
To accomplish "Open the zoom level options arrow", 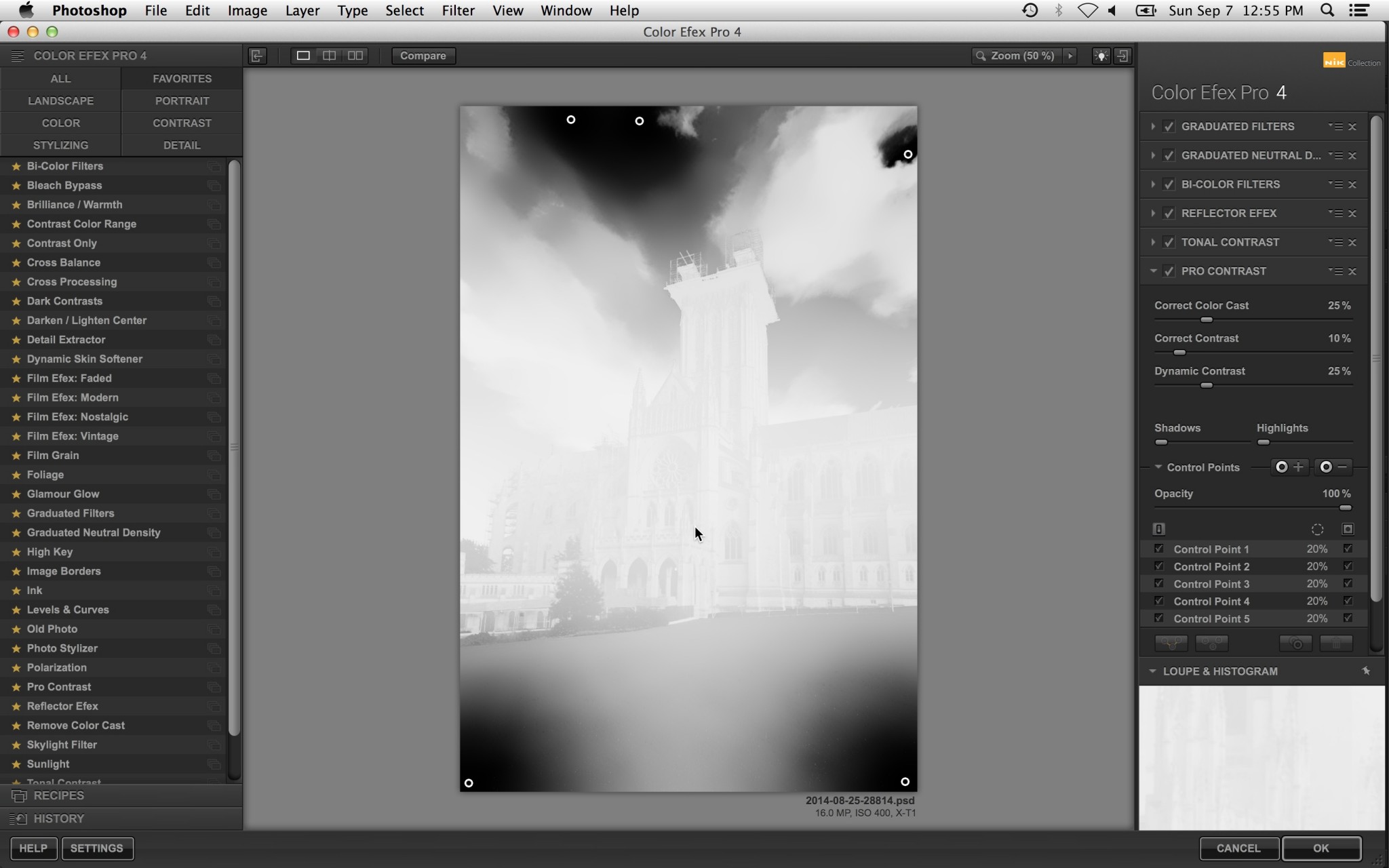I will (1070, 56).
